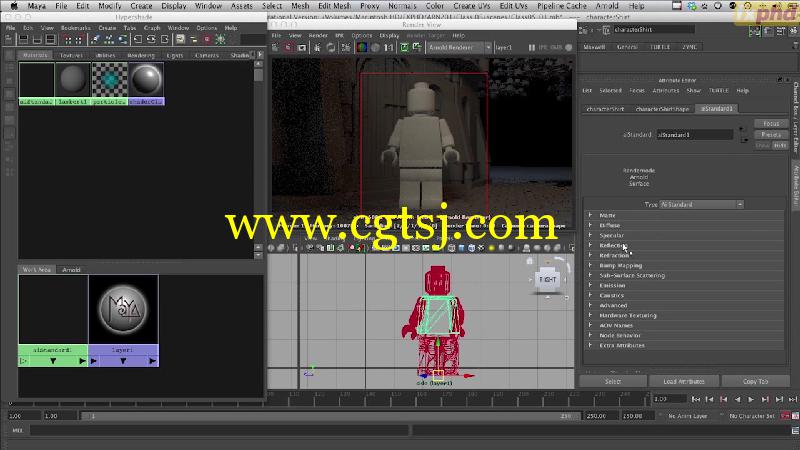
Task: Click the keep image icon in Render View
Action: [x=404, y=47]
